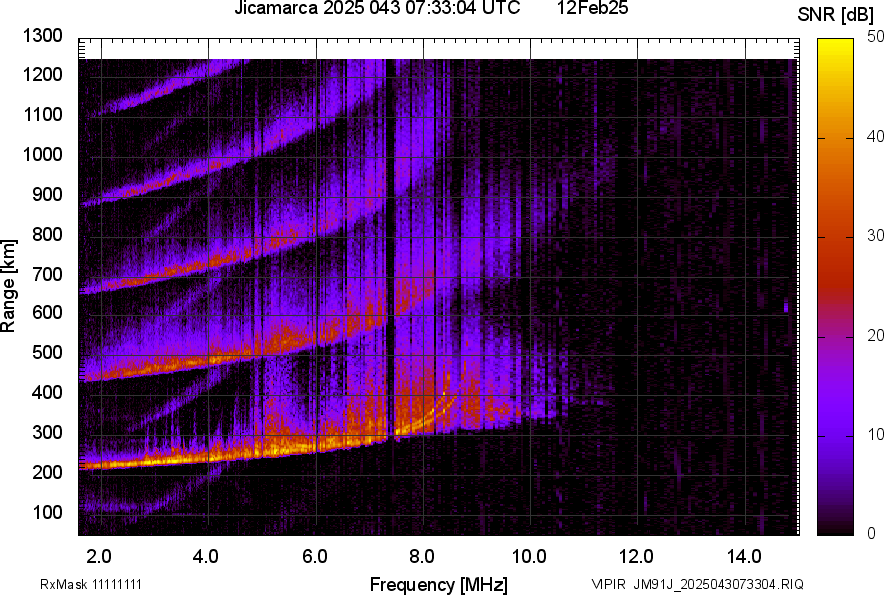Click y-axis tick label '1300'
The width and height of the screenshot is (884, 595).
pyautogui.click(x=42, y=36)
